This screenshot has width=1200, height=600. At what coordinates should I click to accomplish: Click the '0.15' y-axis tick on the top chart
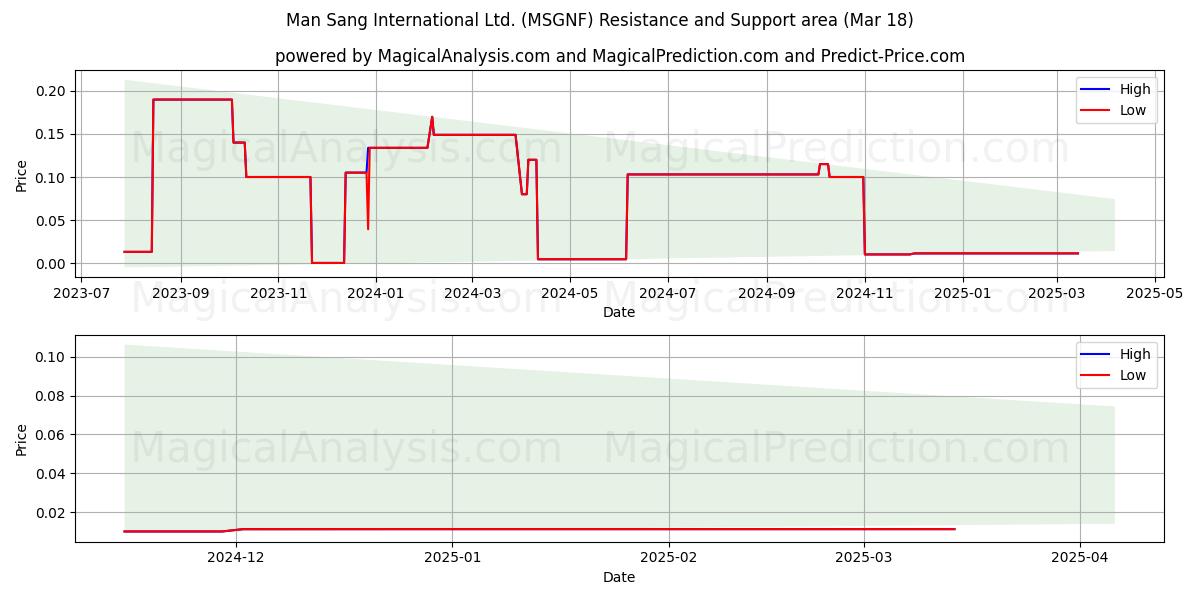(x=52, y=134)
